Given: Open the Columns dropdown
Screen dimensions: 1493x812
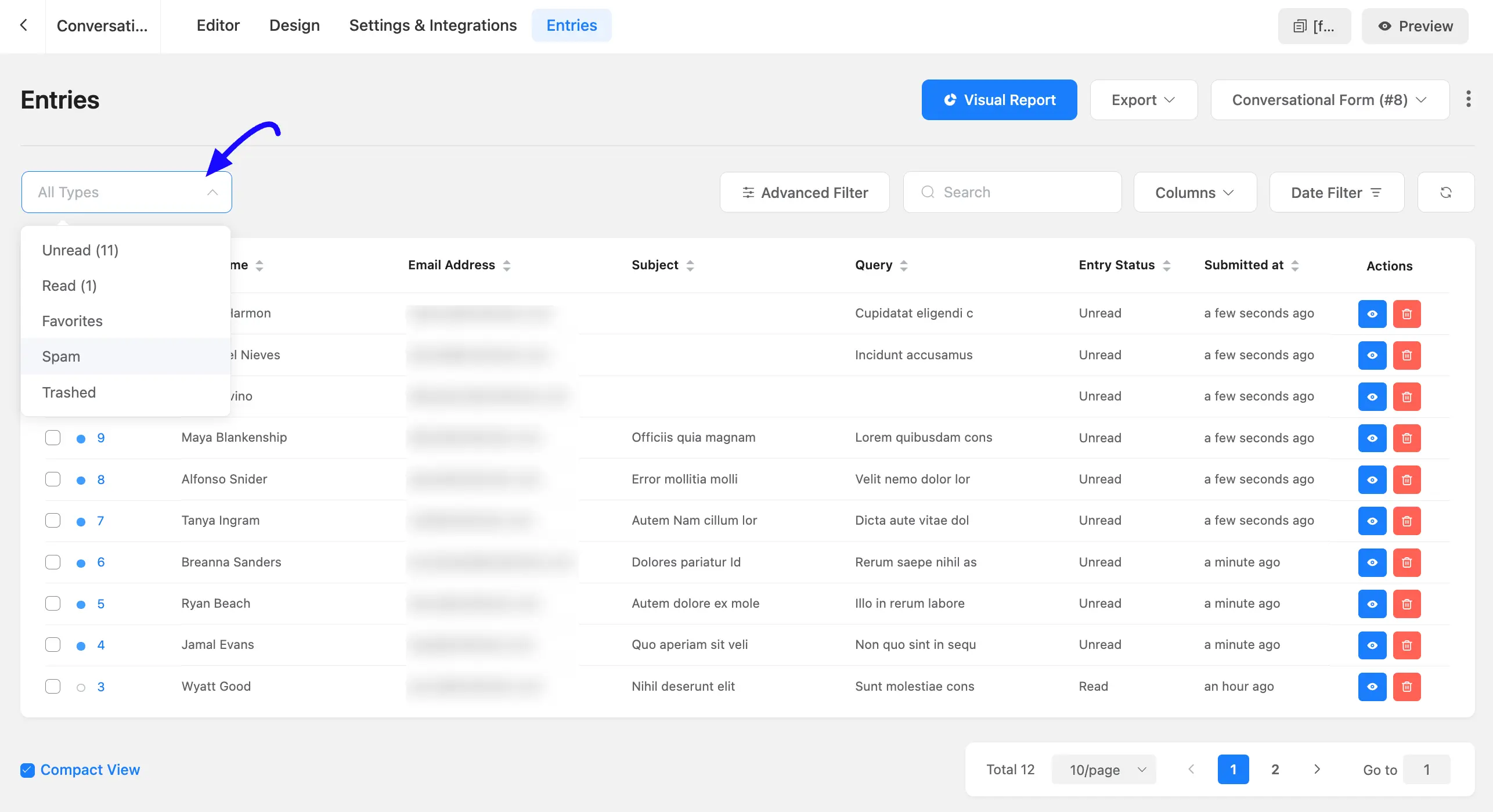Looking at the screenshot, I should pyautogui.click(x=1195, y=192).
